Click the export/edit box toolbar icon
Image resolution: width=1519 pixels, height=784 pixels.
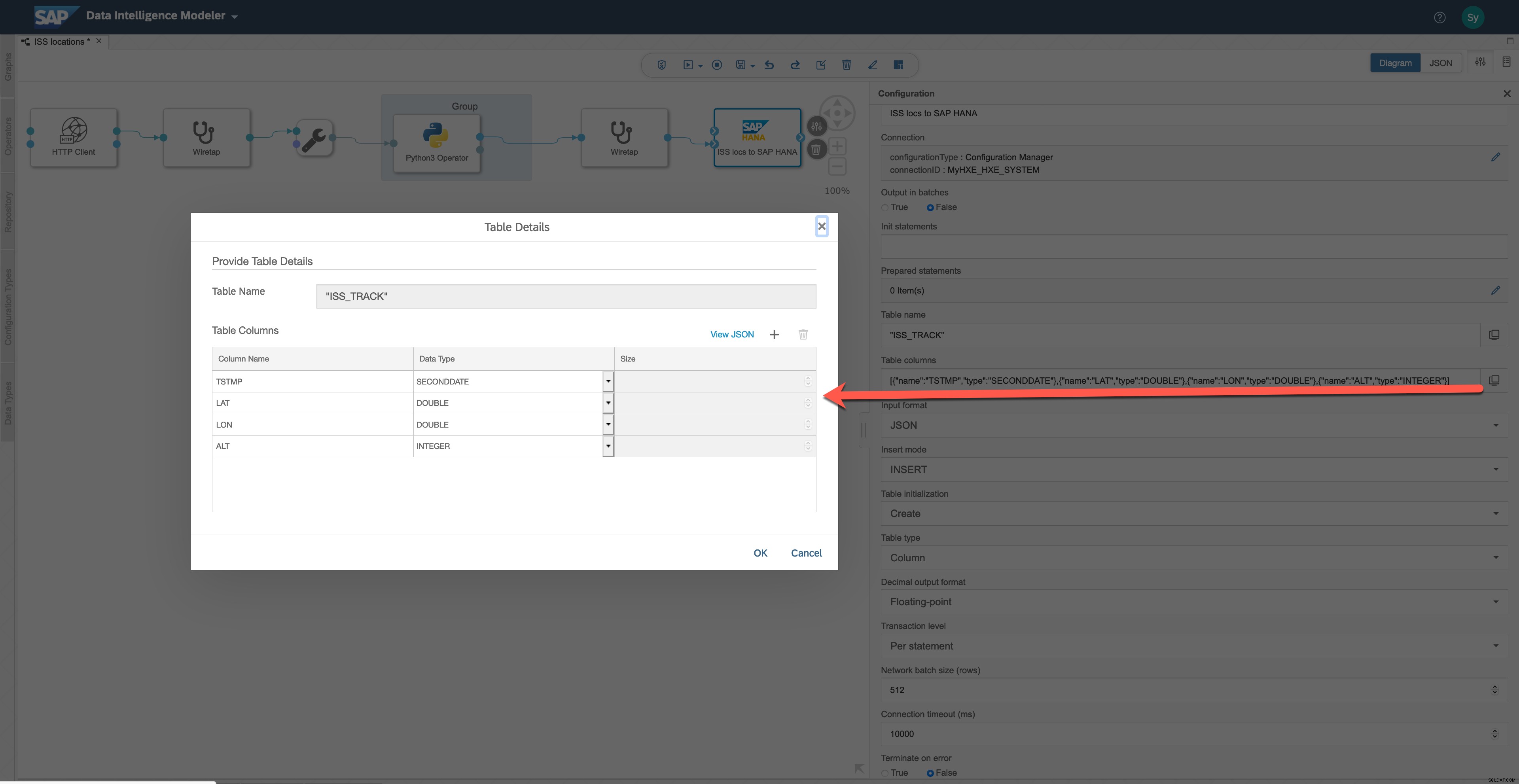[x=821, y=65]
